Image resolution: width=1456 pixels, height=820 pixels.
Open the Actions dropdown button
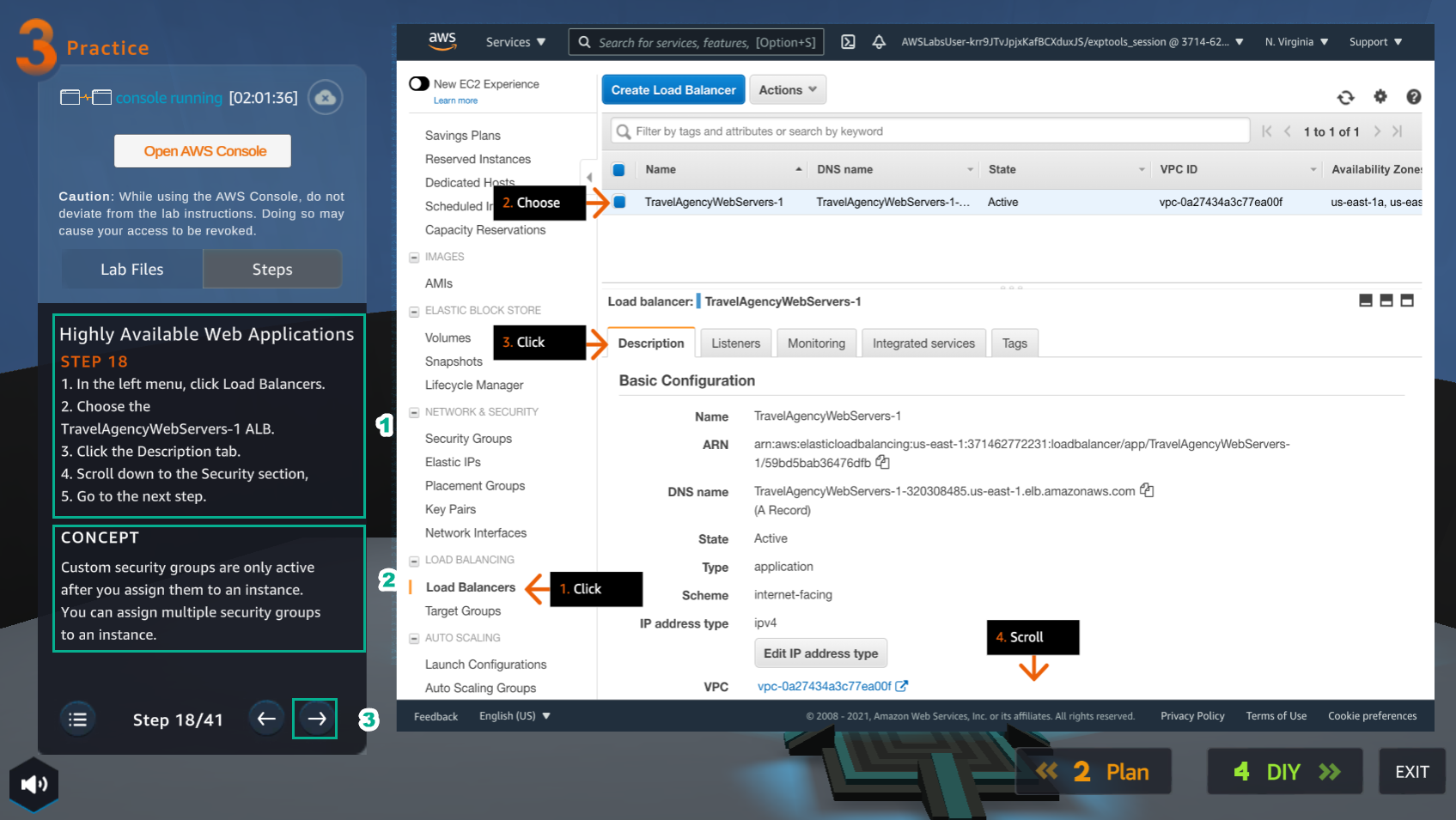(x=788, y=90)
